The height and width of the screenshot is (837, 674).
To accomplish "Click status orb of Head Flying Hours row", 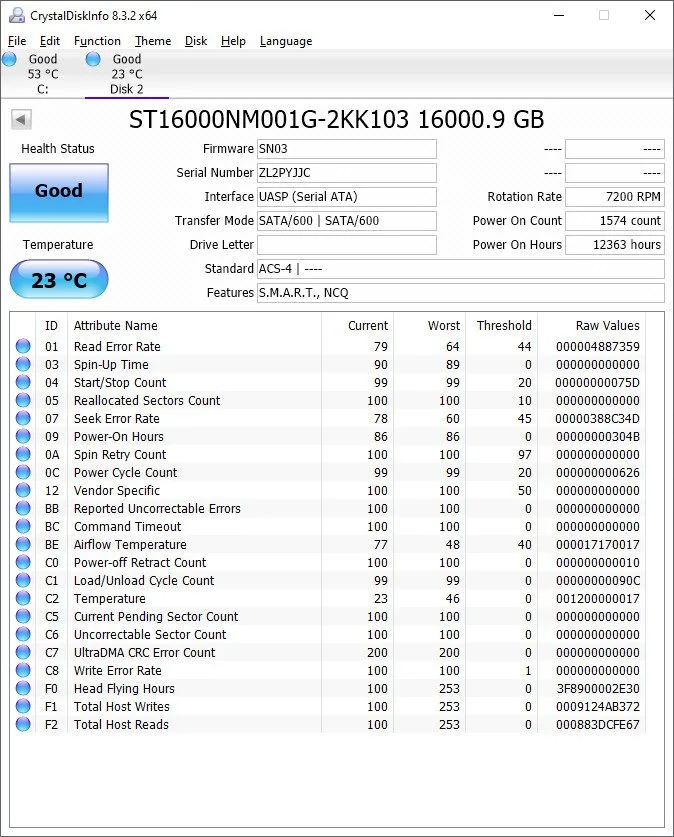I will (x=23, y=688).
